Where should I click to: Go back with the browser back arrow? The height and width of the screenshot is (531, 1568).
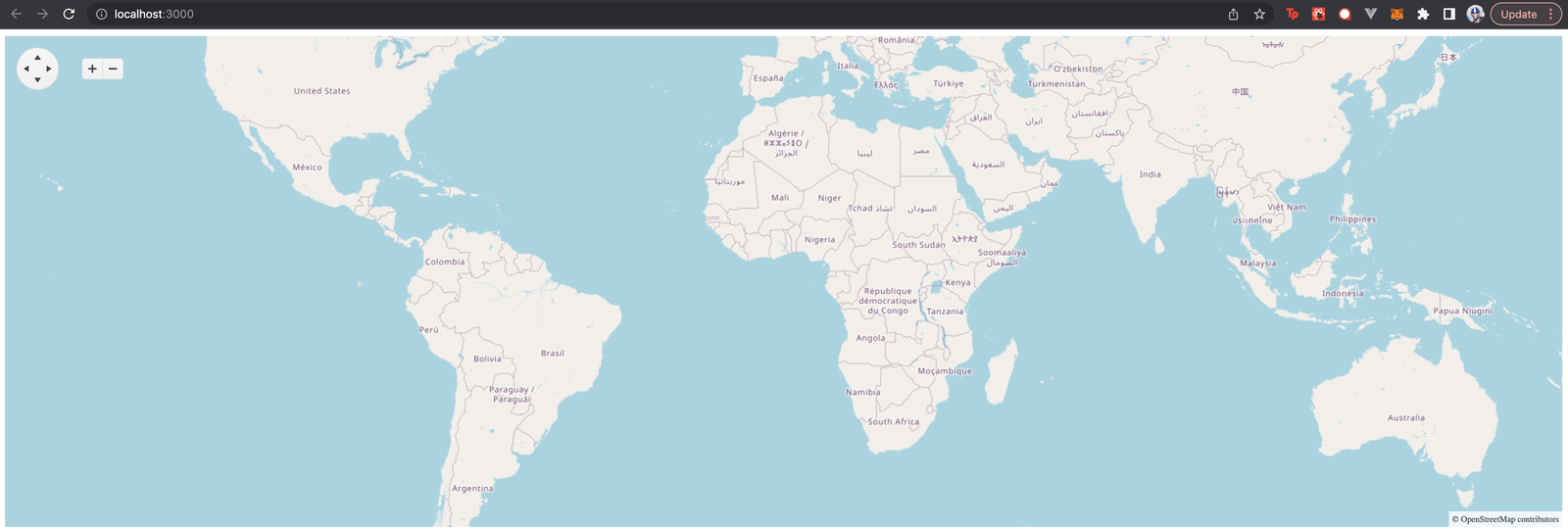(16, 14)
